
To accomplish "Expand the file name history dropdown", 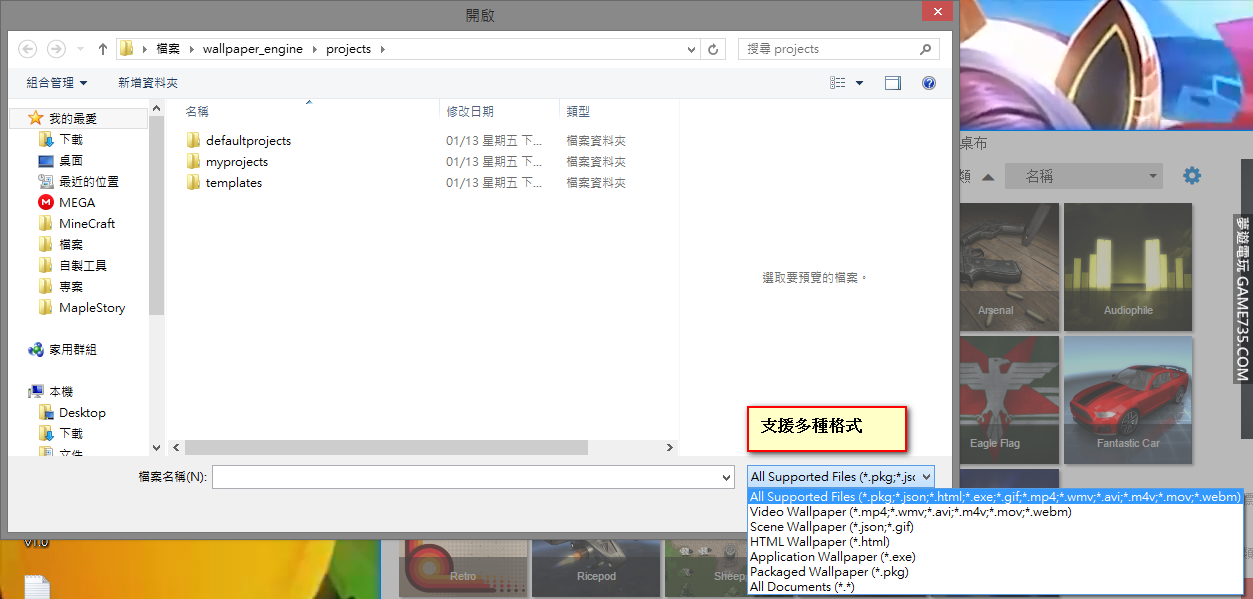I will coord(727,478).
